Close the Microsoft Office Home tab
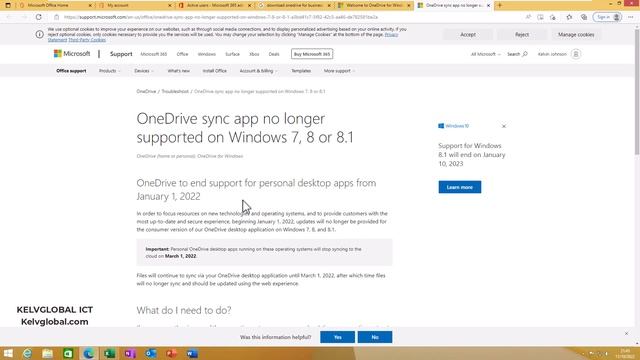 click(90, 5)
